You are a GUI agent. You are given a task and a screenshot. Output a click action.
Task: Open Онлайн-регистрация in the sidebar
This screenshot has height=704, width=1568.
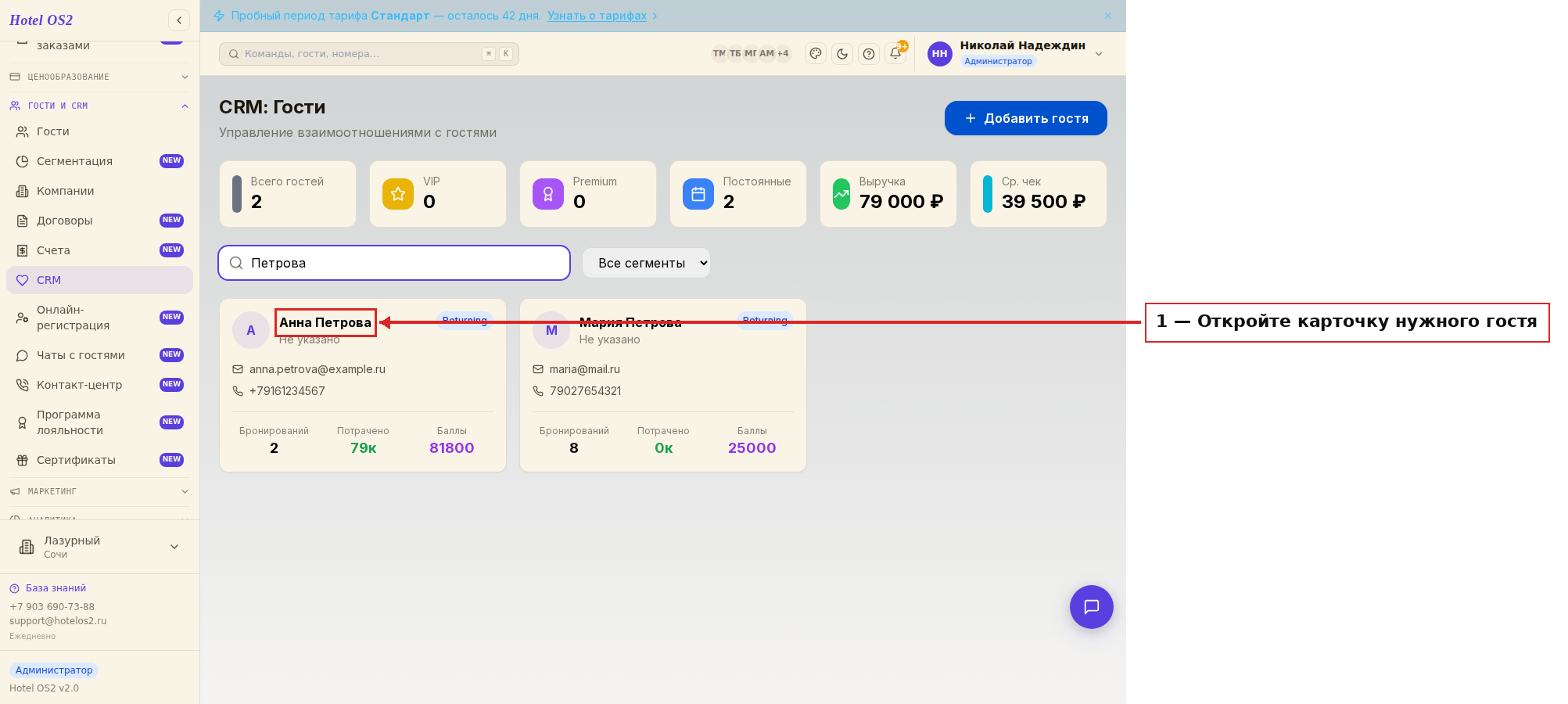point(99,318)
